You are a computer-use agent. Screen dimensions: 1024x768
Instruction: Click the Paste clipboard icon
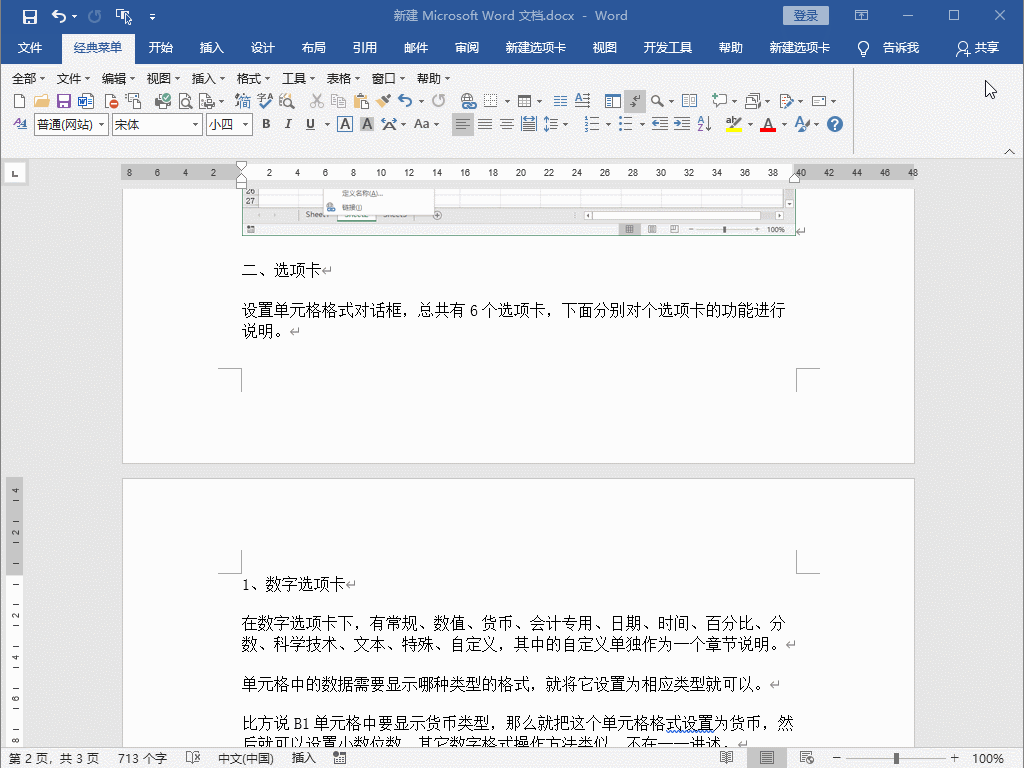360,101
